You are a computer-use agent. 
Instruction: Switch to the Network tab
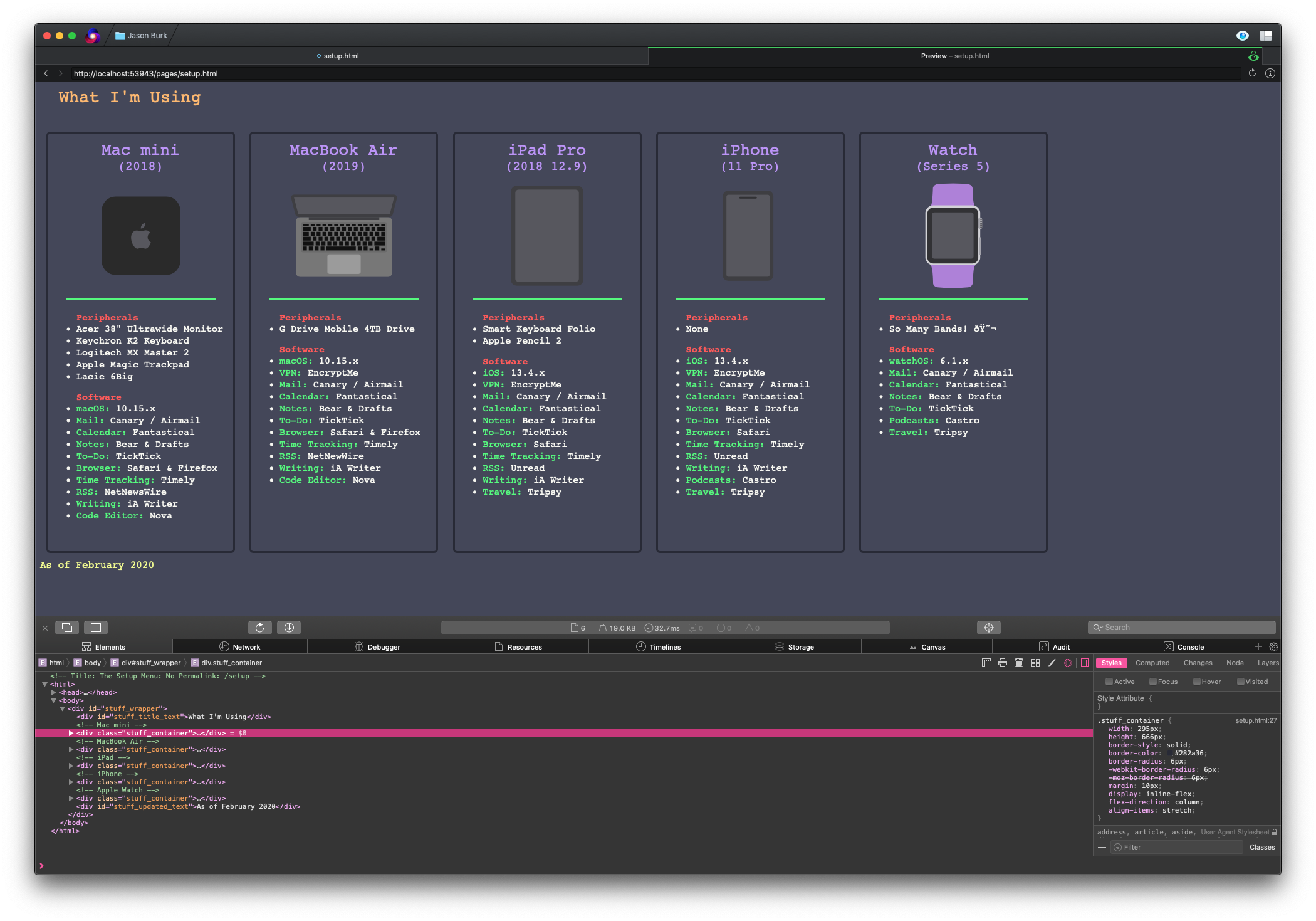click(240, 647)
